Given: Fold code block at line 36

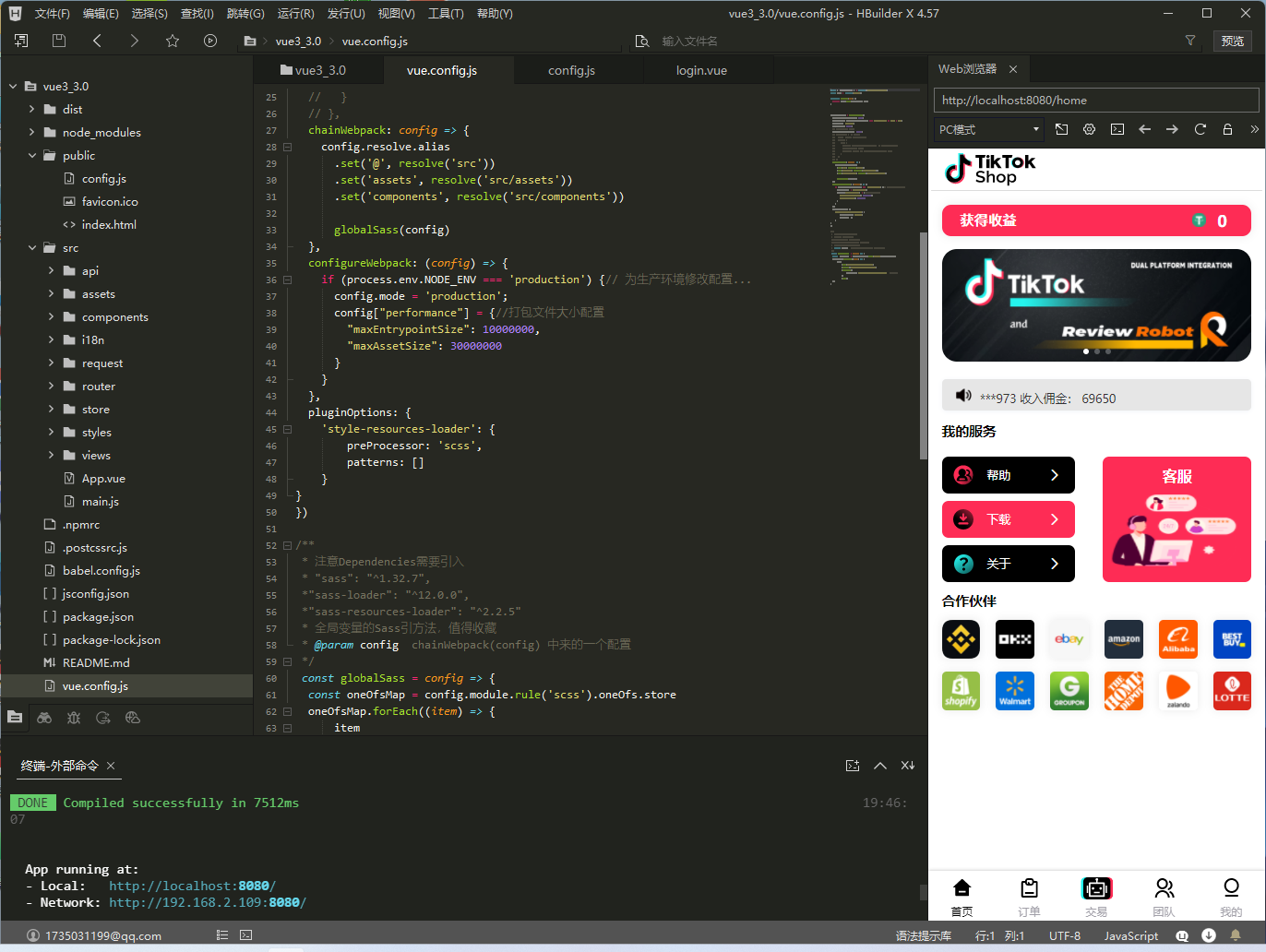Looking at the screenshot, I should (x=287, y=280).
